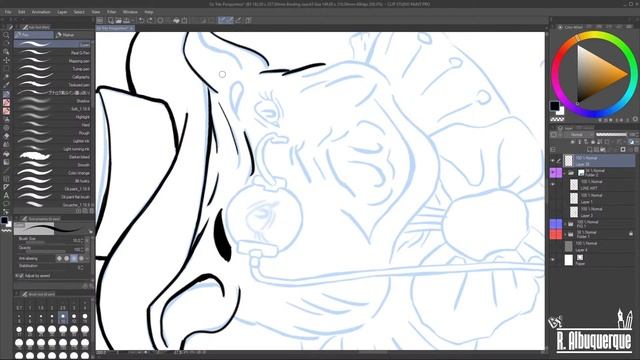The image size is (640, 360).
Task: Select the Color change brush
Action: click(x=54, y=173)
